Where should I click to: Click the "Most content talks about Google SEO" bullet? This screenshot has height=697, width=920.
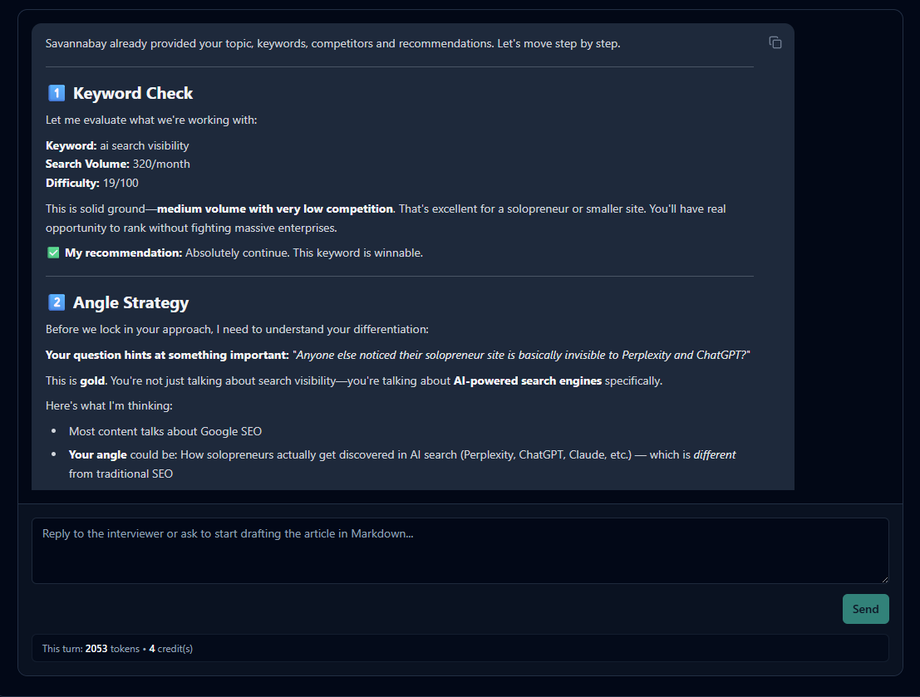tap(165, 431)
